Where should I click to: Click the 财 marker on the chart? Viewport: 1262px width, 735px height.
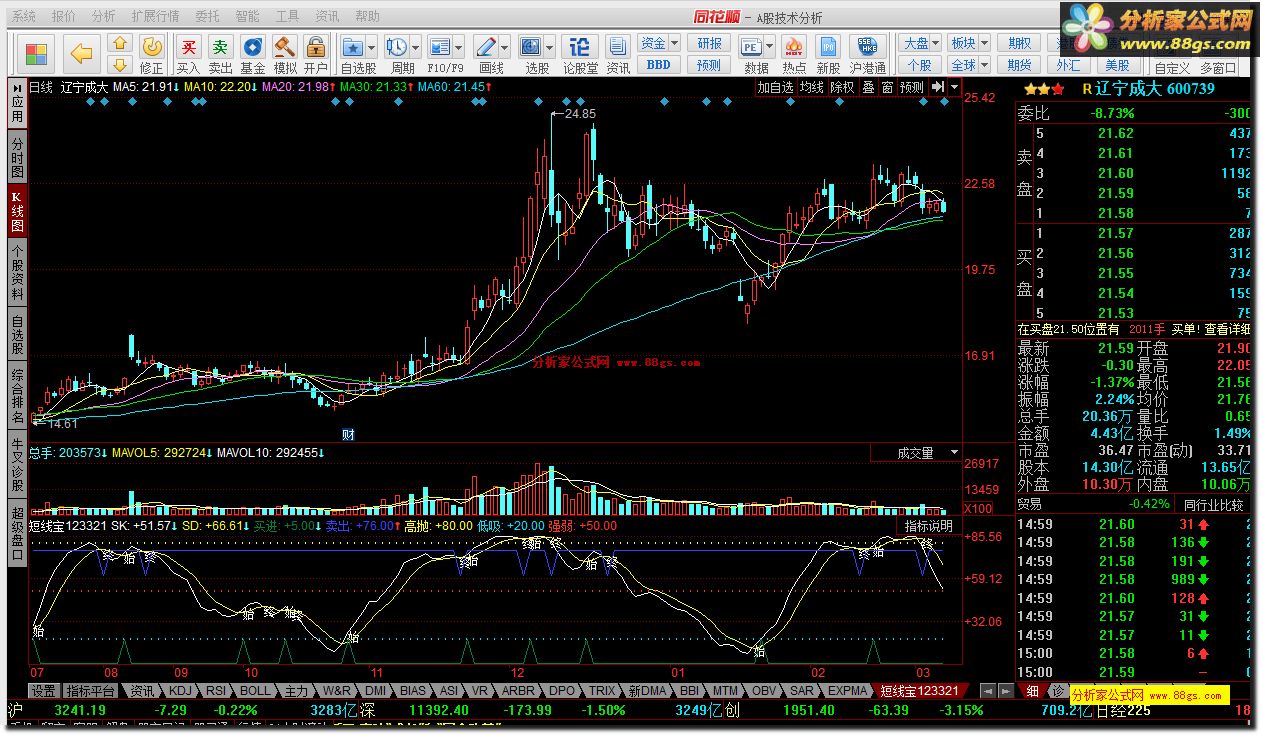[348, 434]
